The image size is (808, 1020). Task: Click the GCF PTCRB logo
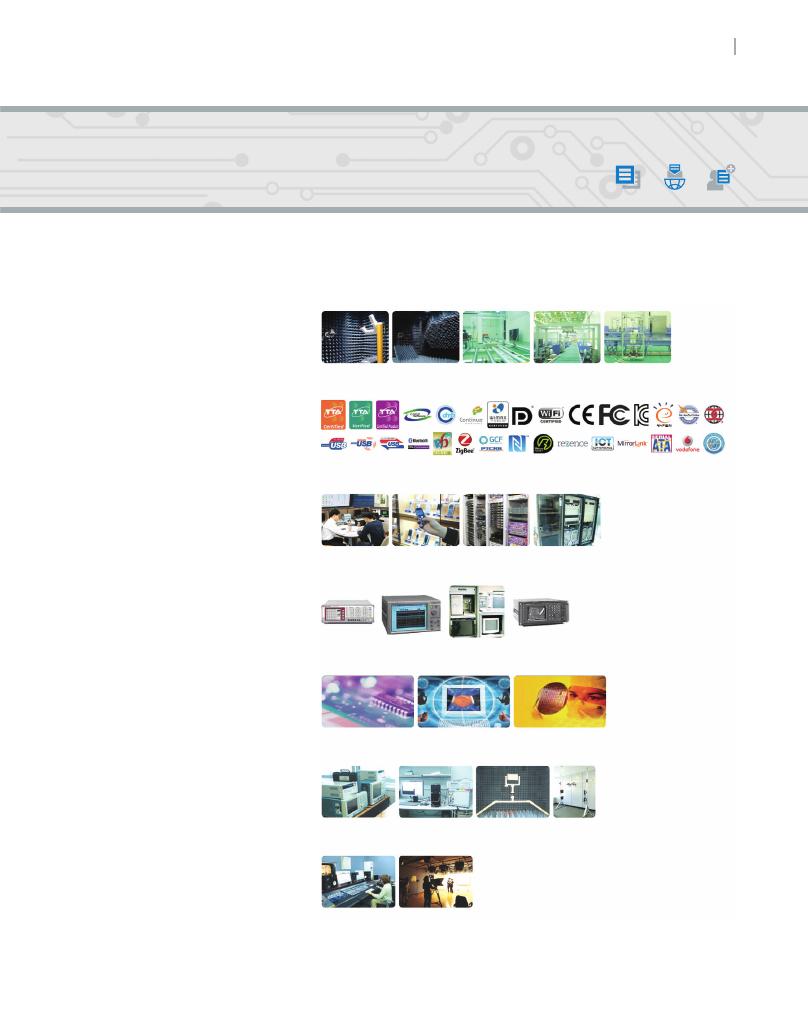click(491, 444)
